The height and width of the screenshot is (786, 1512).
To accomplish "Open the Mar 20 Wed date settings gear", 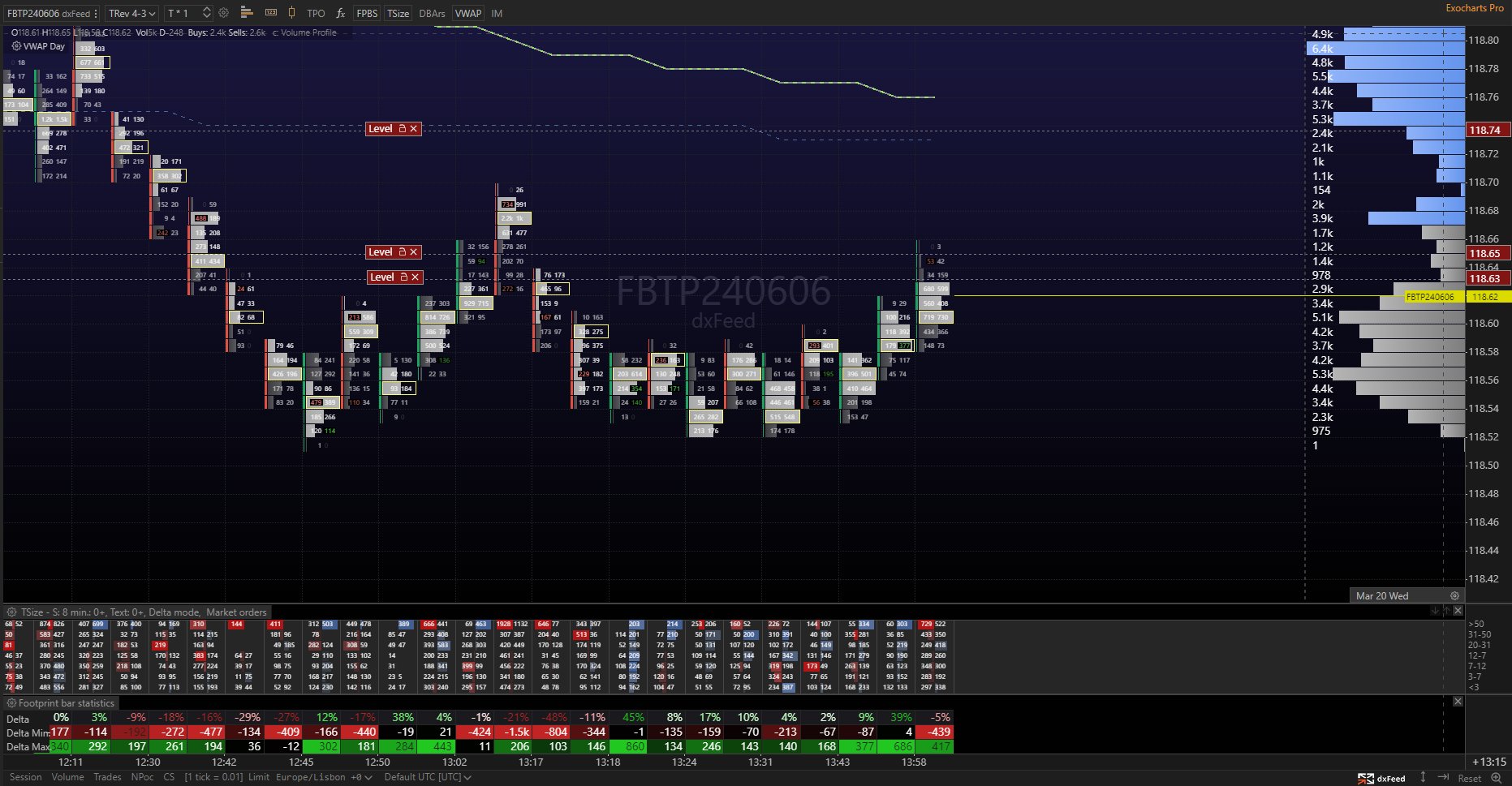I will 1454,595.
